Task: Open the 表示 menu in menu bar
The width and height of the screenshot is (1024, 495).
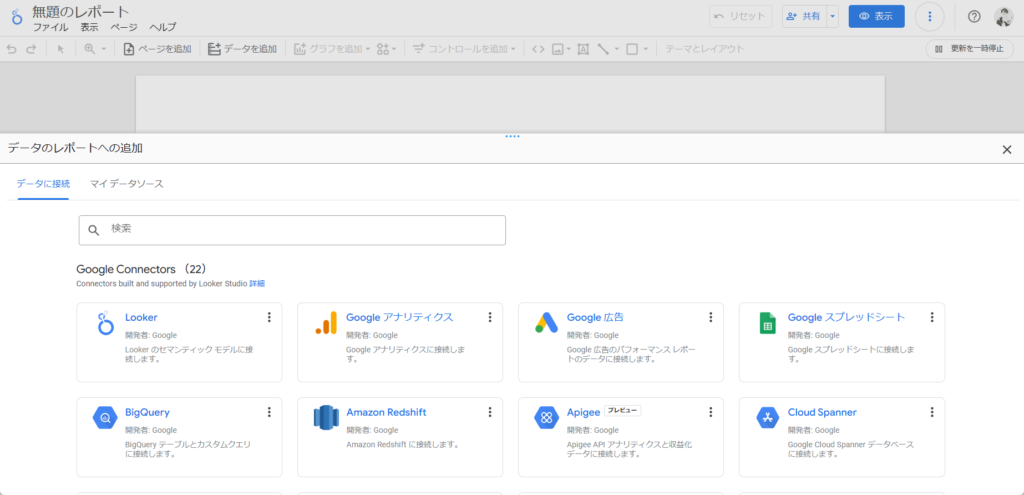Action: pos(89,27)
